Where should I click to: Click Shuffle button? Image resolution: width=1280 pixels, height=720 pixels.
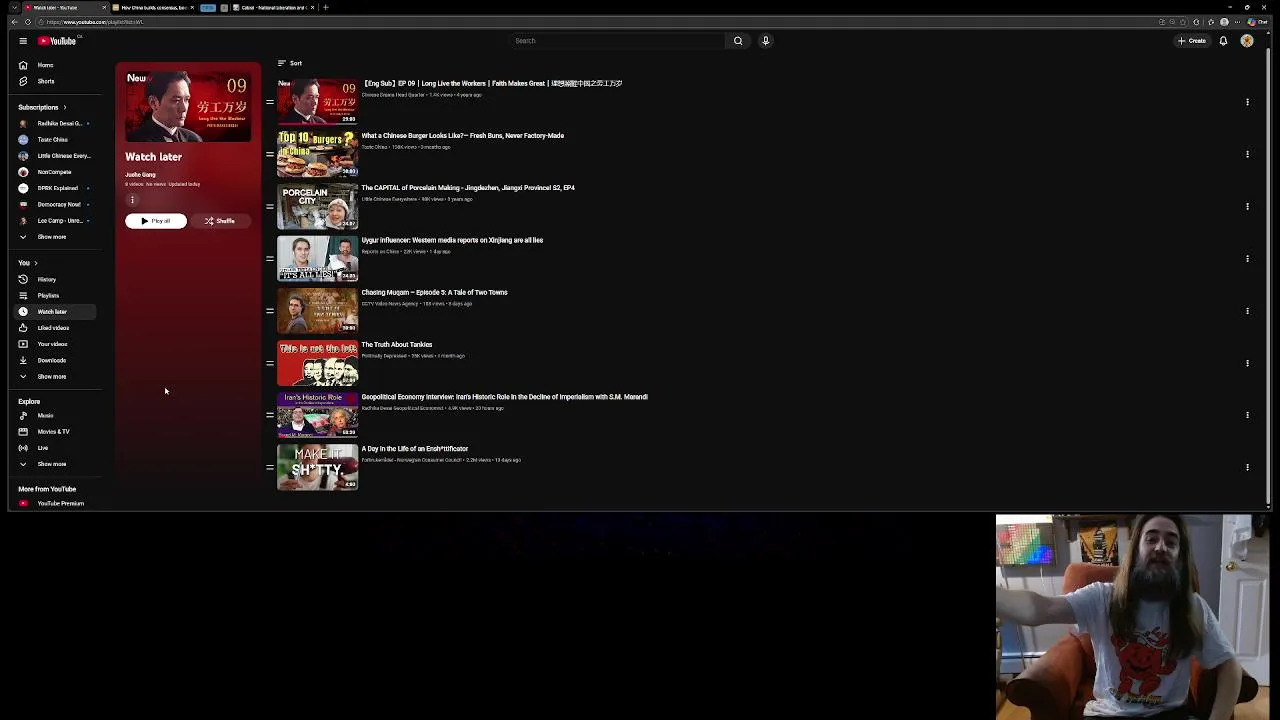219,221
